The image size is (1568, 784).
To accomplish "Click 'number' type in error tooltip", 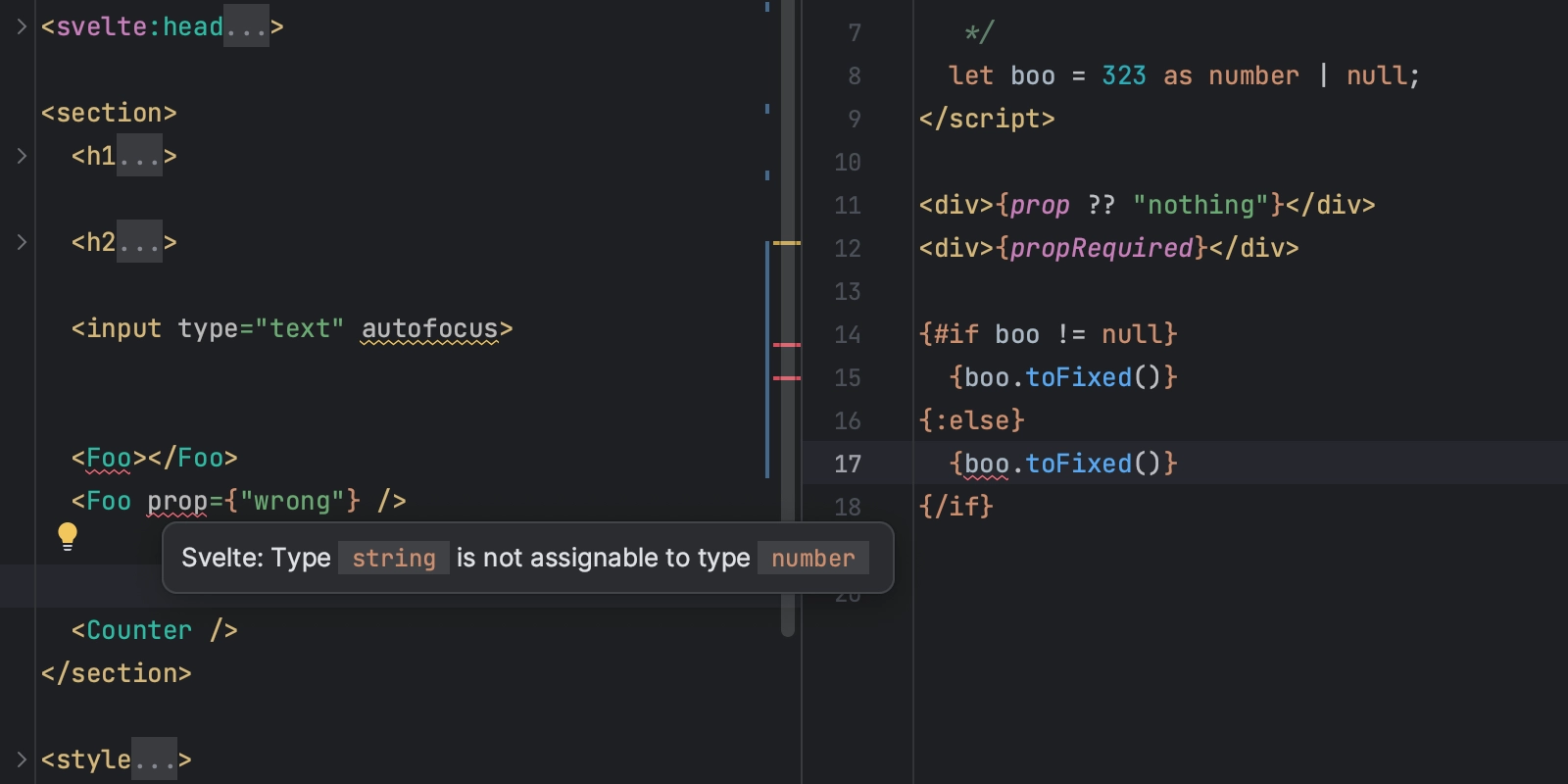I will [x=813, y=558].
